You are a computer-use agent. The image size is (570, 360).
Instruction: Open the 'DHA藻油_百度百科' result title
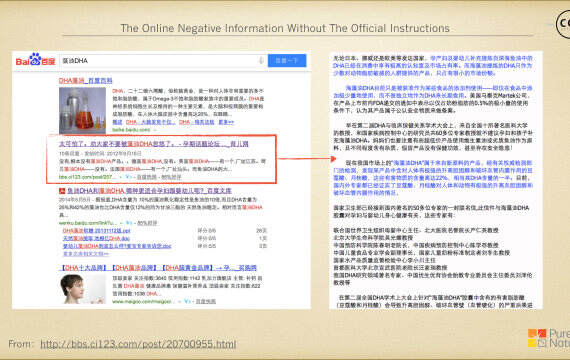click(x=86, y=81)
